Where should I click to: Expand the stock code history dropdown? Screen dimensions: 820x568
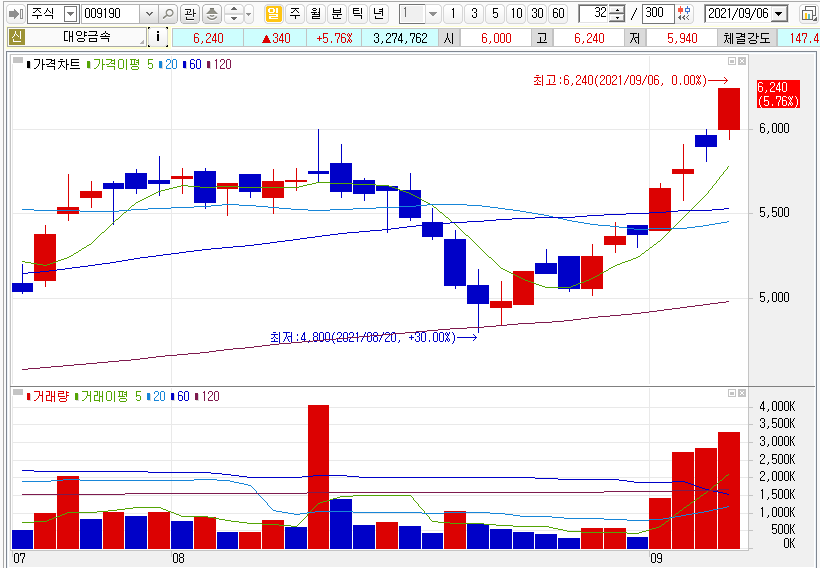pos(149,14)
